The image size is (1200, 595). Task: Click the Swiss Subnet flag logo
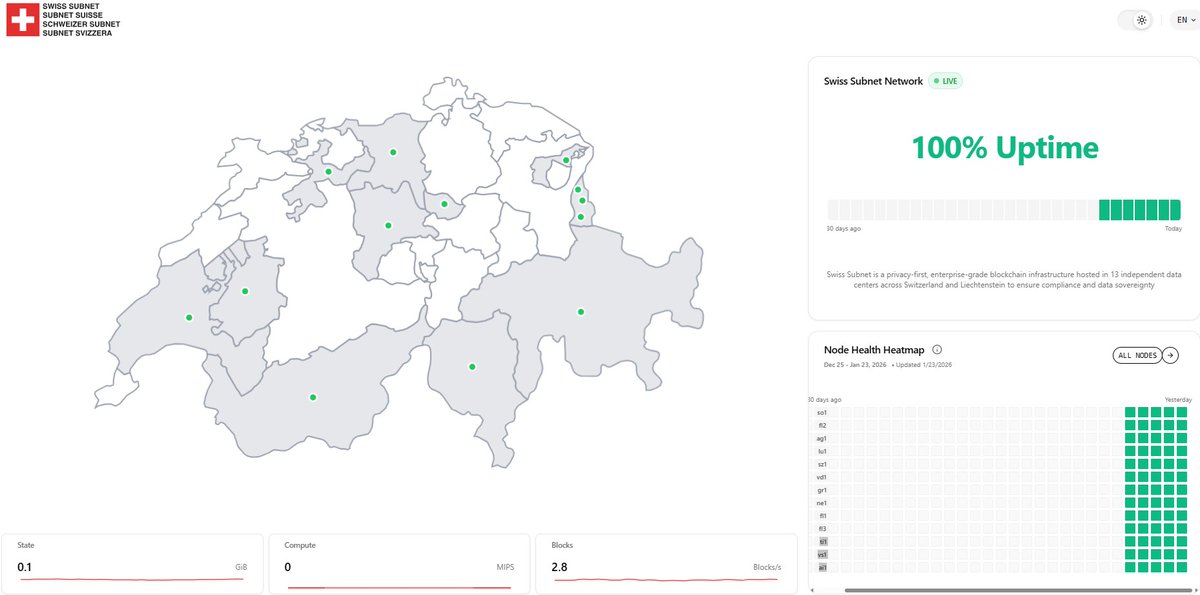(22, 19)
